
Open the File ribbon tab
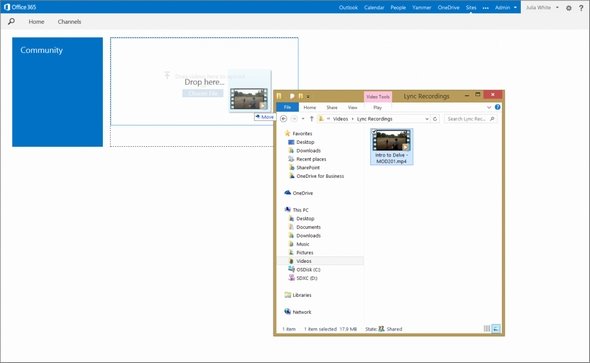coord(287,107)
